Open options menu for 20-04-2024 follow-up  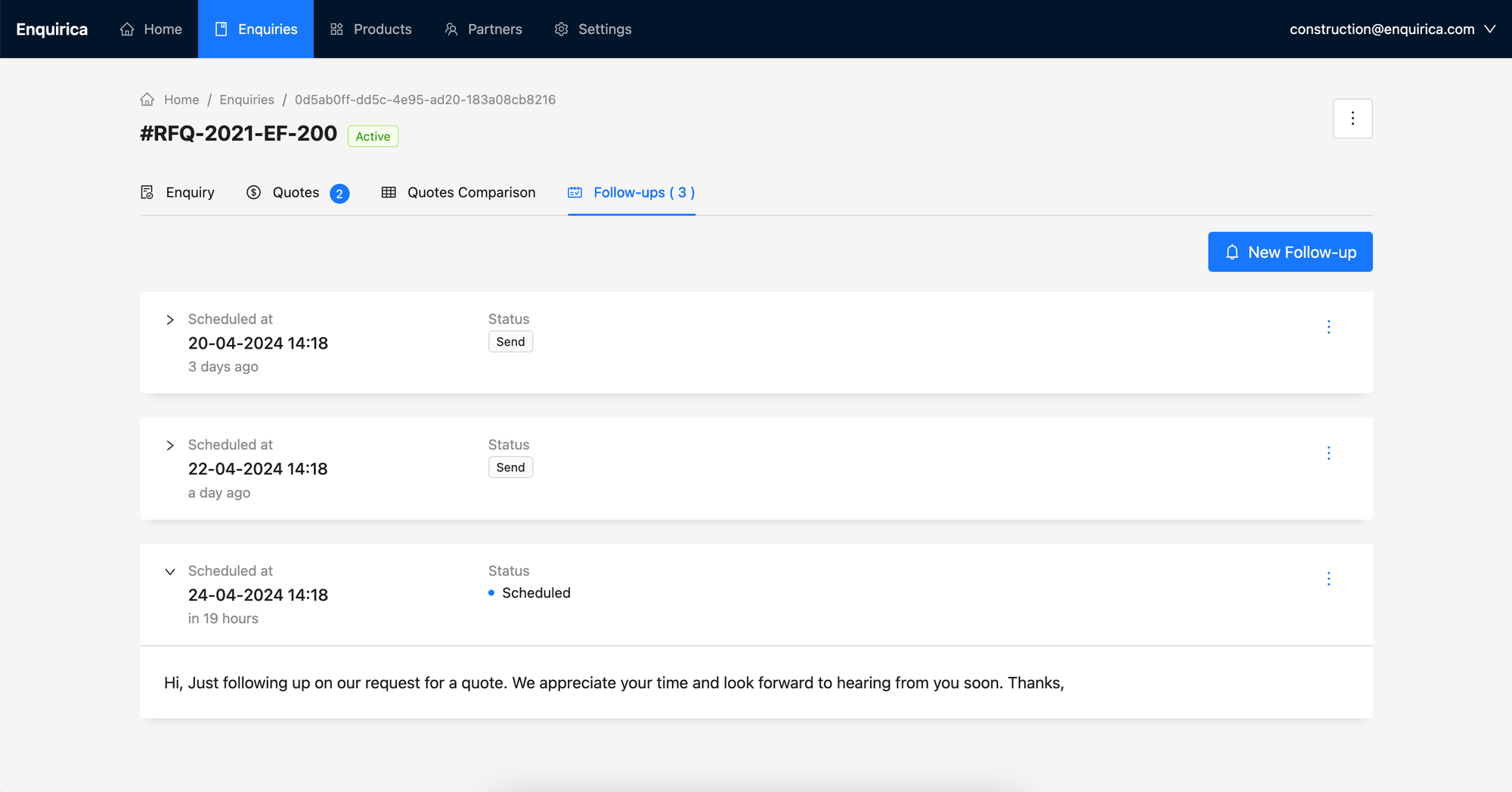click(x=1328, y=327)
